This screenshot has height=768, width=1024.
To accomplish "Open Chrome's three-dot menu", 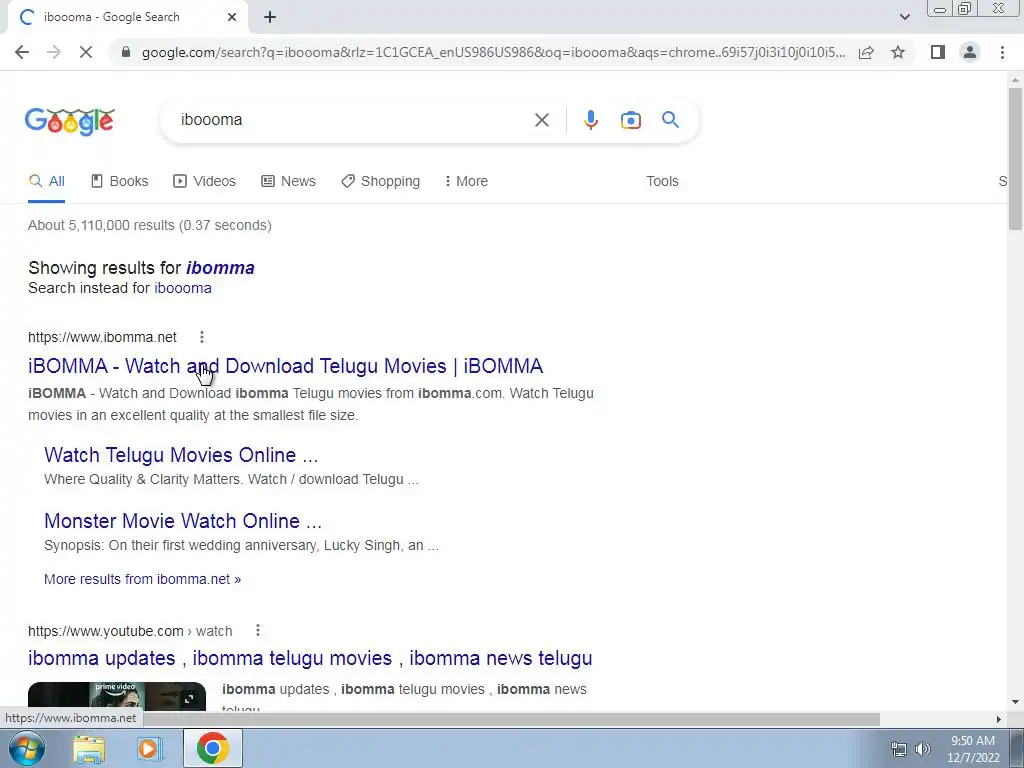I will coord(1002,52).
